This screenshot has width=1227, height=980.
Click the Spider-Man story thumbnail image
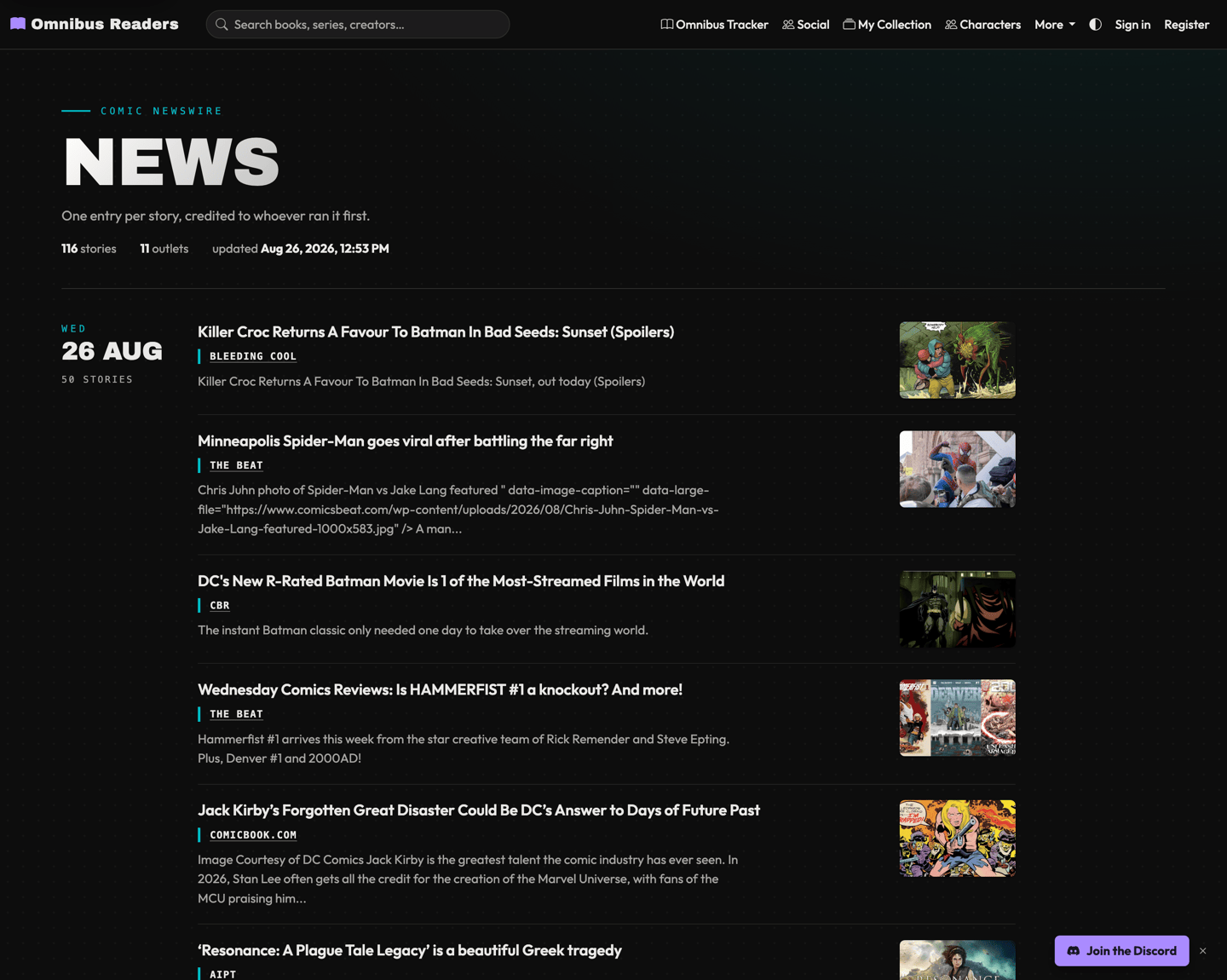[x=957, y=469]
